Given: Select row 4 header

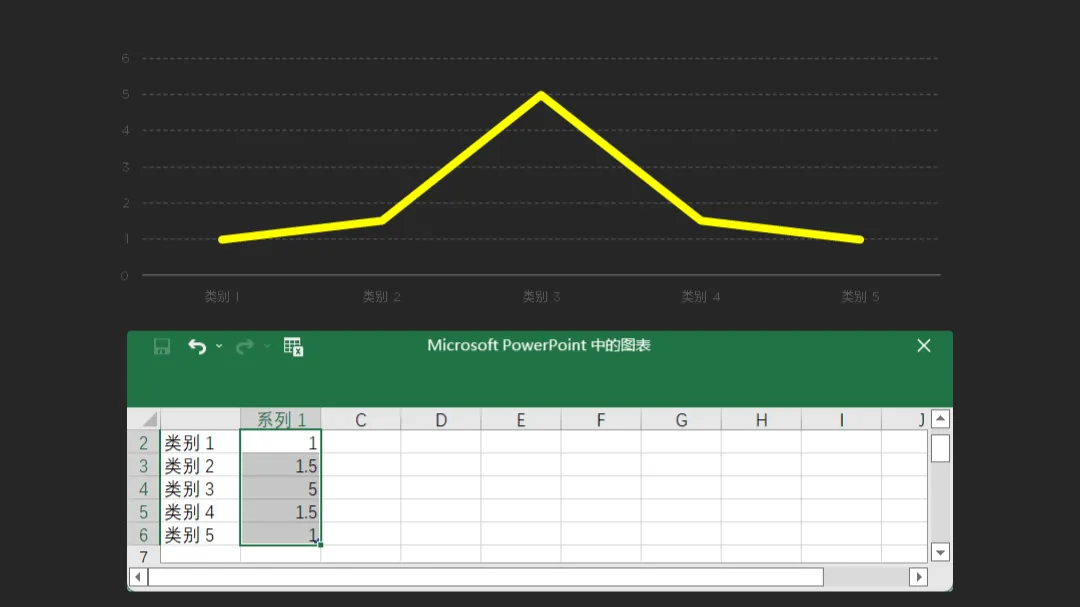Looking at the screenshot, I should point(144,488).
